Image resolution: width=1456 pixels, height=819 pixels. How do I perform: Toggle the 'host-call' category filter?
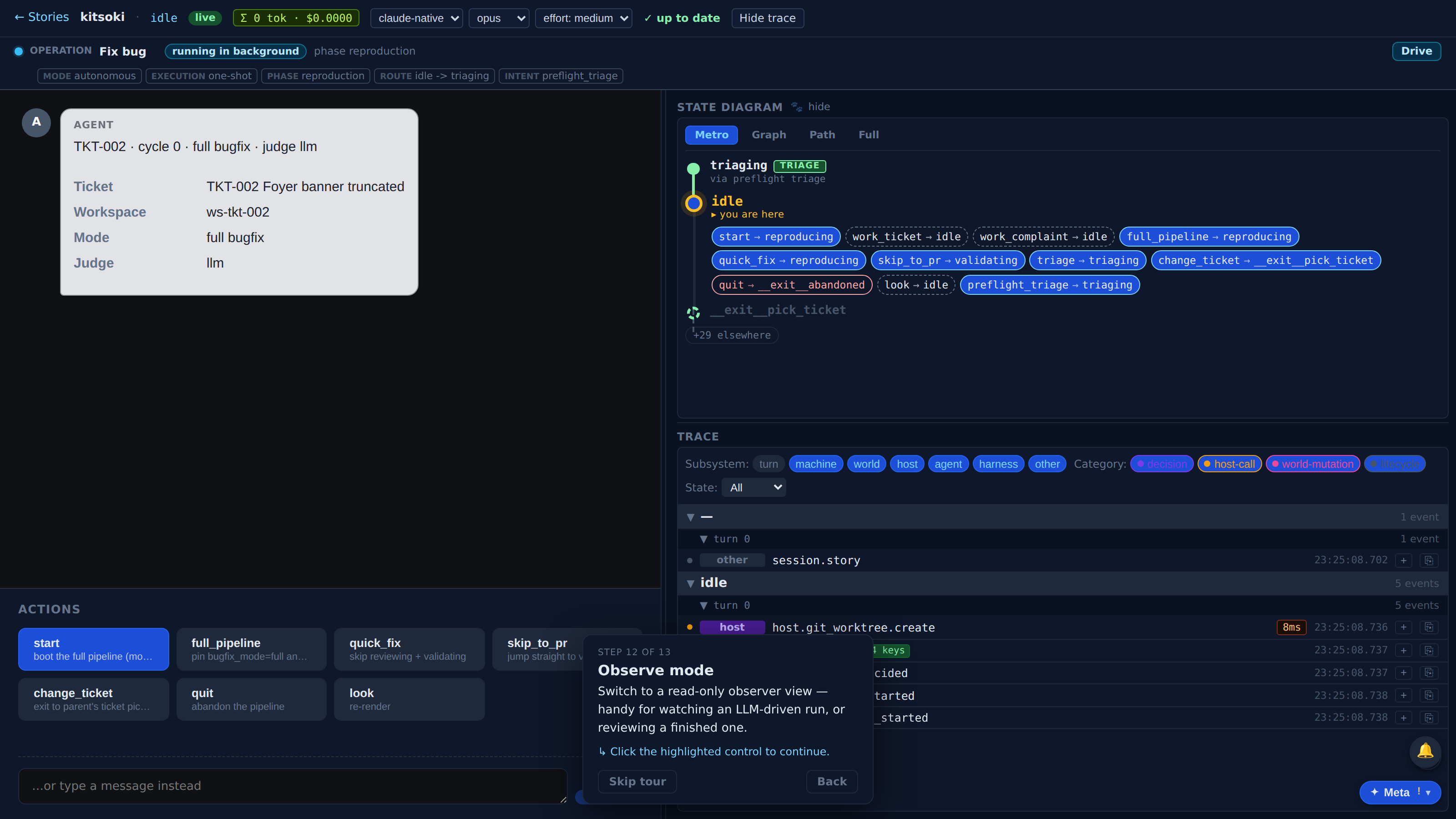(1229, 464)
